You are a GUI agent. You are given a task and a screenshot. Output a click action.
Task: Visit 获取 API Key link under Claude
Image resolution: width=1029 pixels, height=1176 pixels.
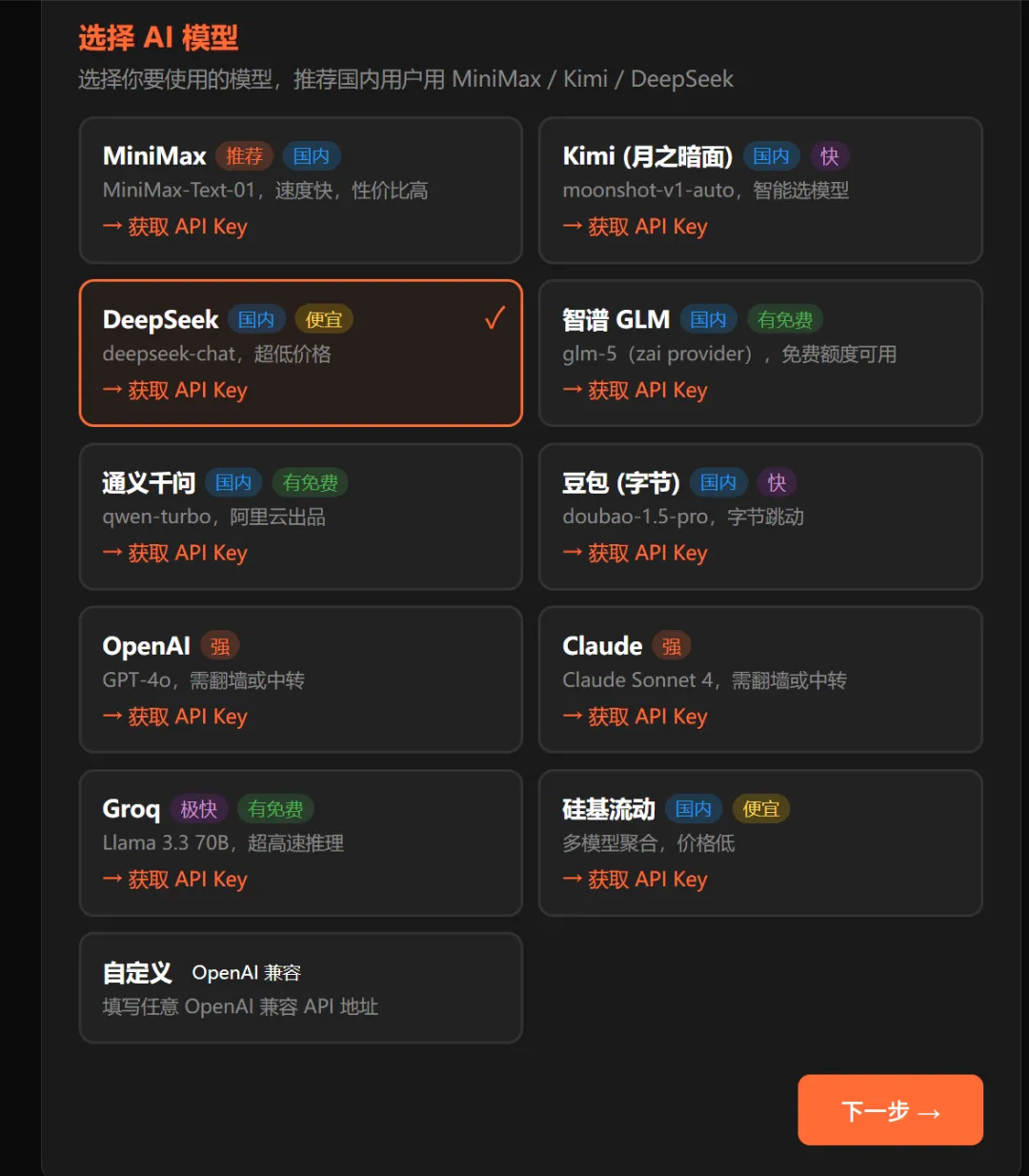[x=636, y=717]
